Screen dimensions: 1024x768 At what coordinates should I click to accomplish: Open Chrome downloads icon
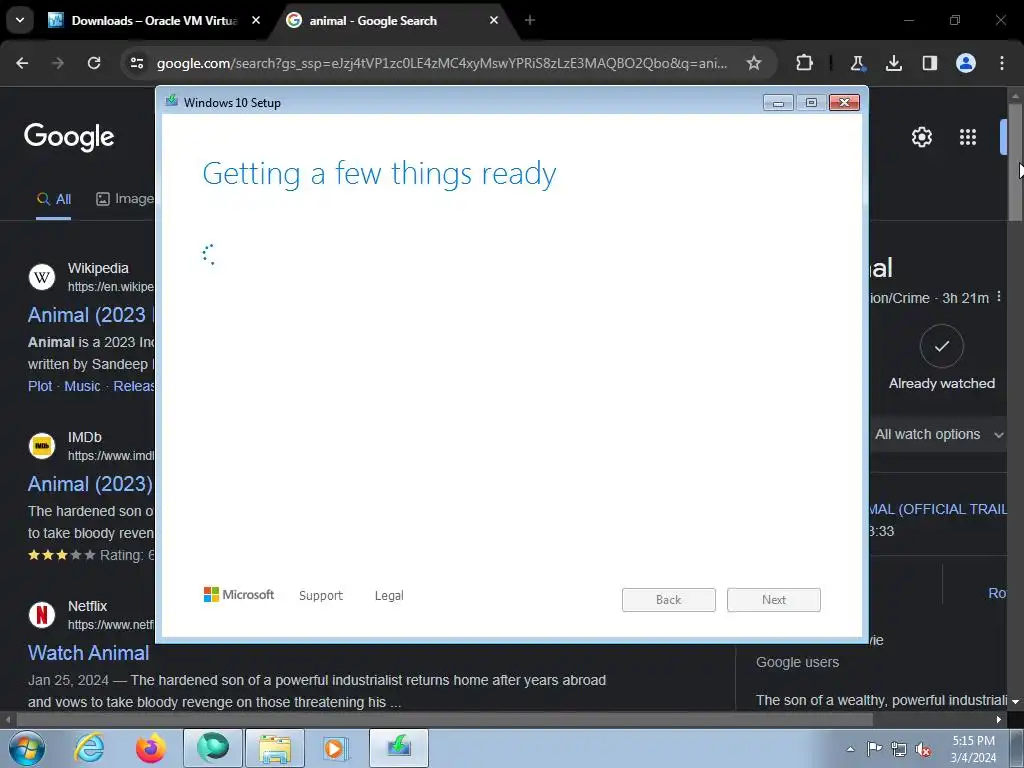[x=893, y=63]
